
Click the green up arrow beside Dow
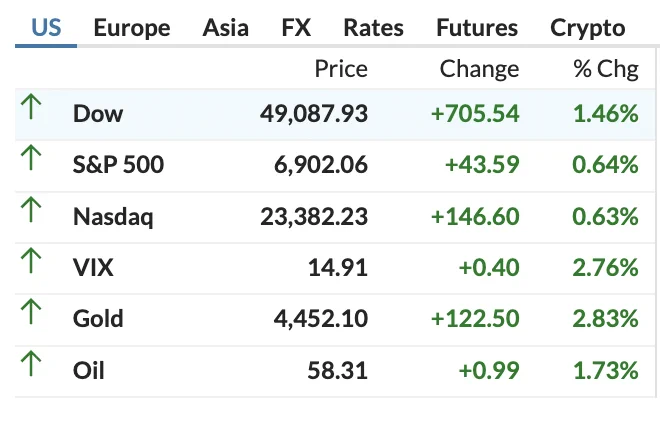[31, 107]
